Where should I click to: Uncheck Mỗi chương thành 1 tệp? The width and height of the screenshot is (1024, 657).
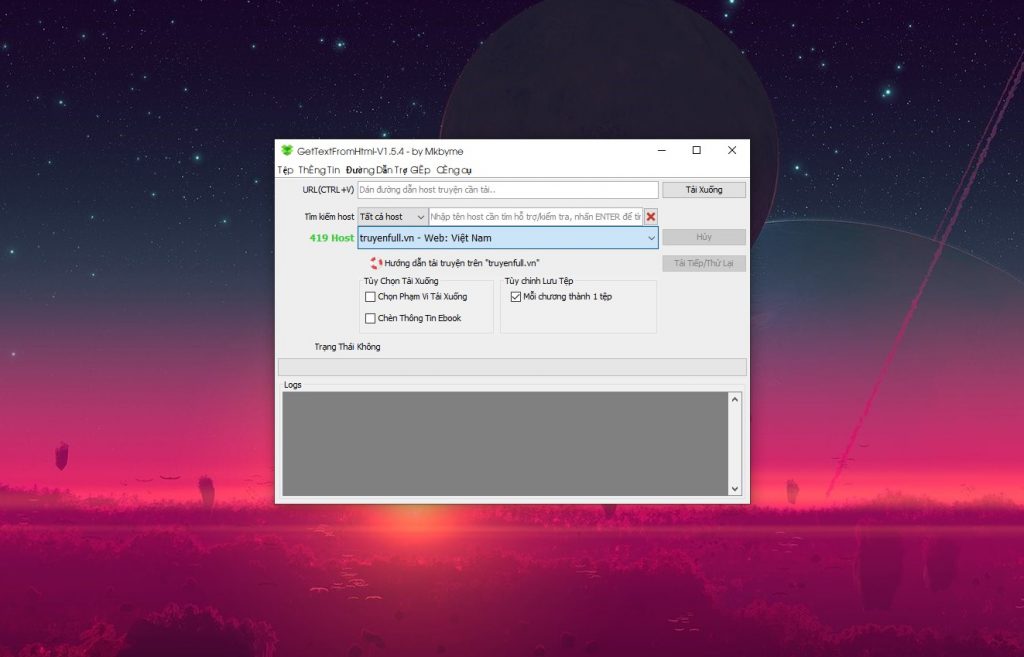tap(516, 297)
